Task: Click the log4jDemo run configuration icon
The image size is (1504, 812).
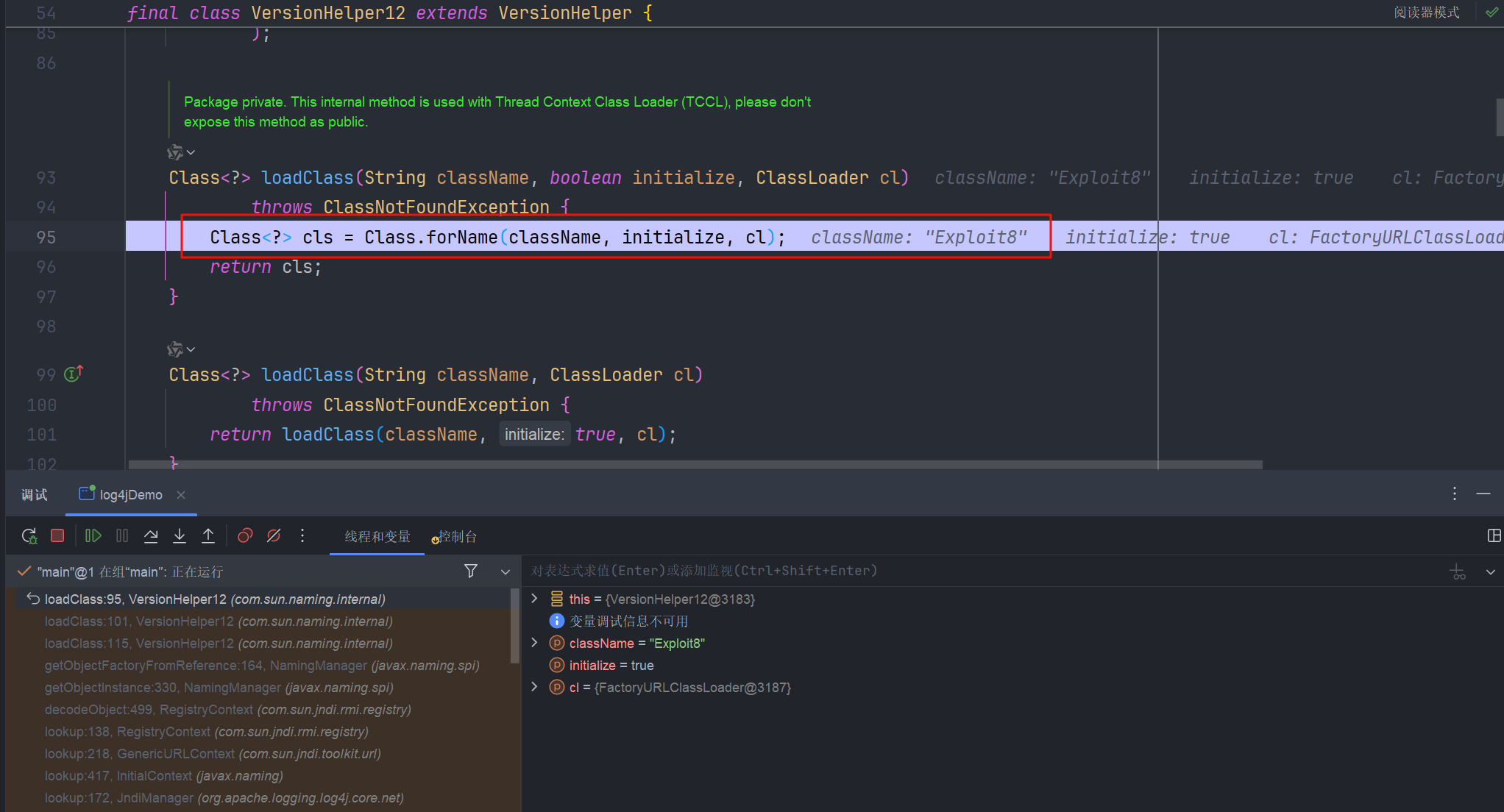Action: [x=87, y=494]
